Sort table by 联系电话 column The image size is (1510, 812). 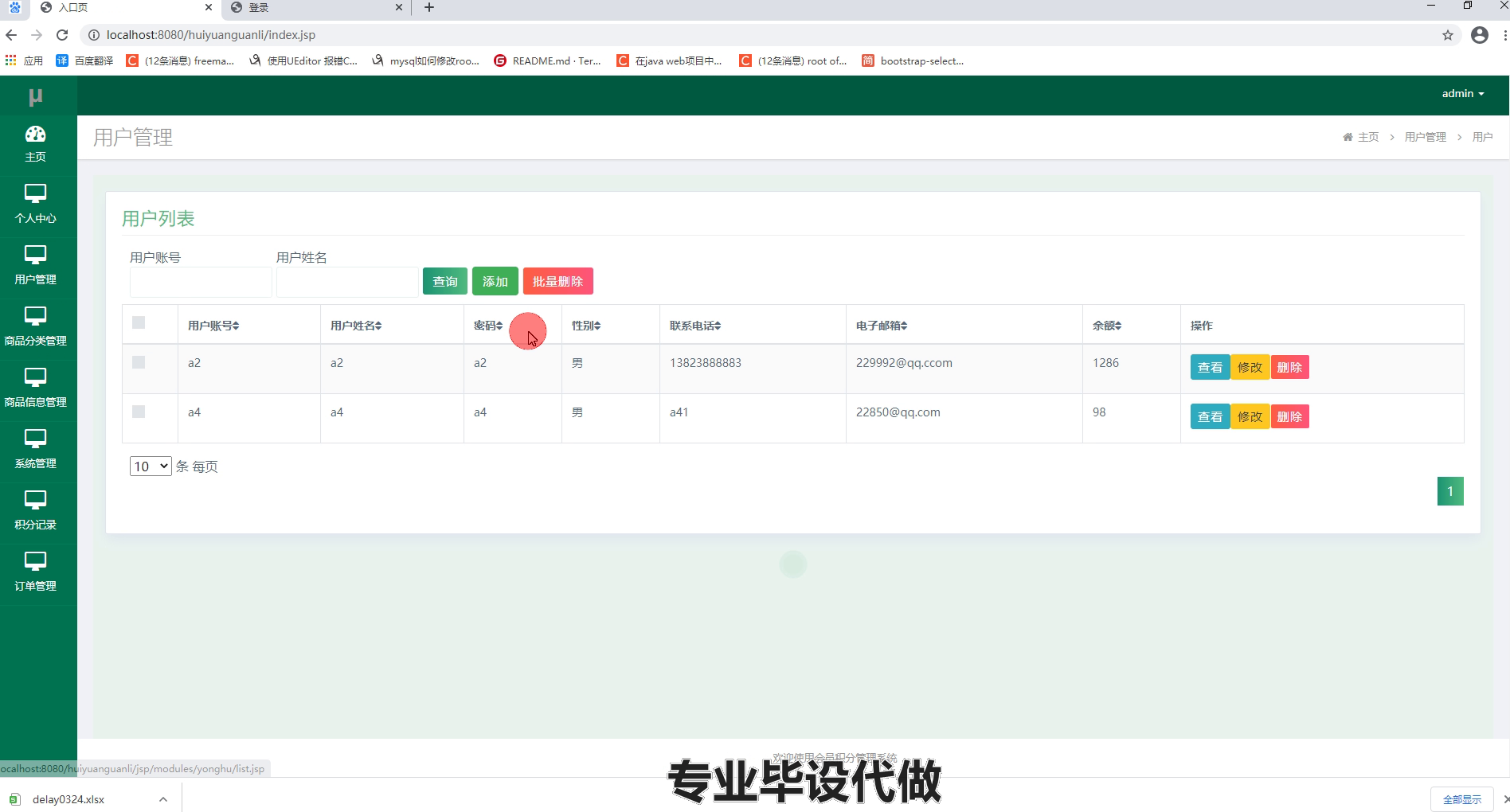click(x=695, y=326)
